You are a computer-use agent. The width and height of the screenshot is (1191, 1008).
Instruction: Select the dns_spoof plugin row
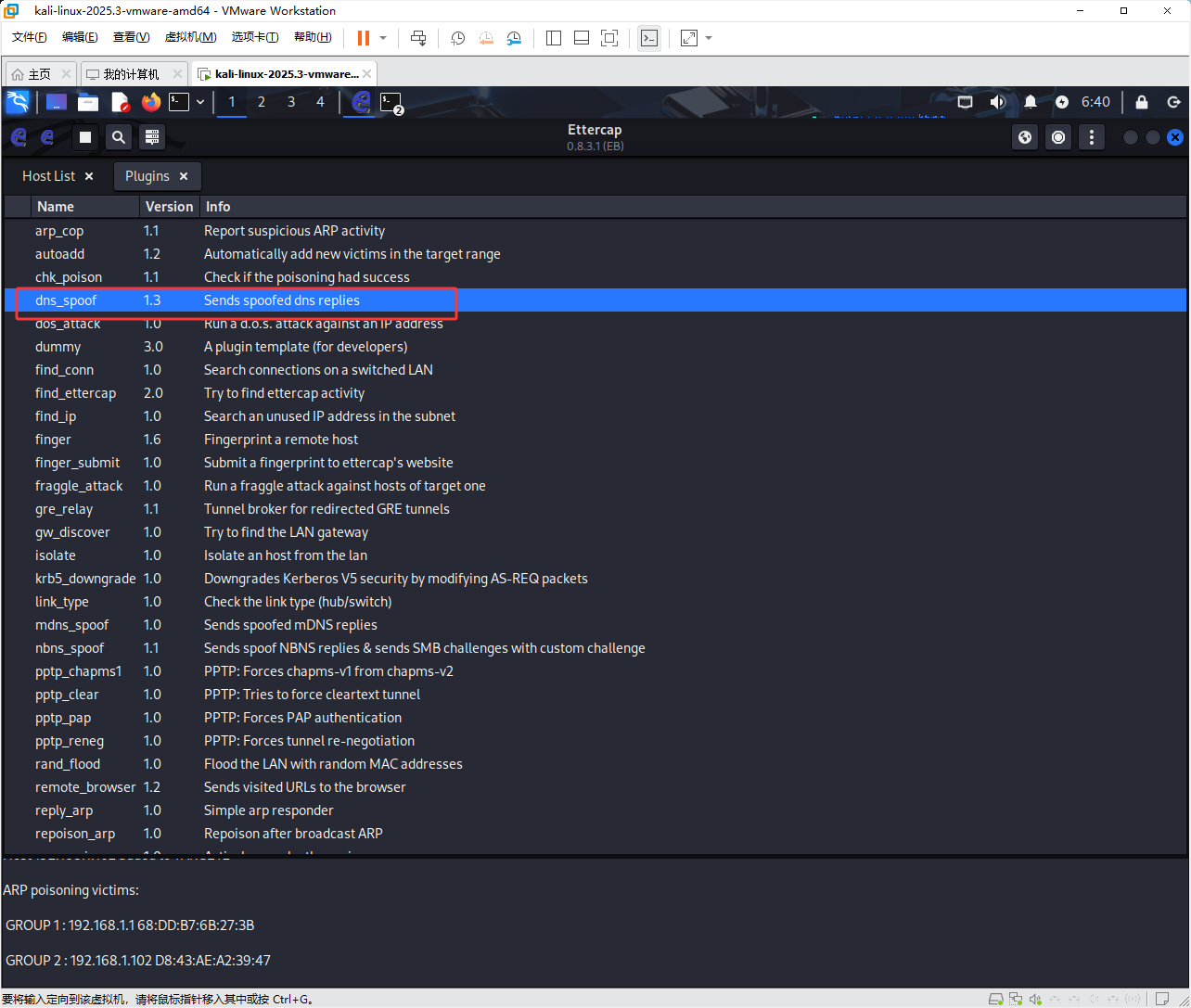(x=595, y=300)
